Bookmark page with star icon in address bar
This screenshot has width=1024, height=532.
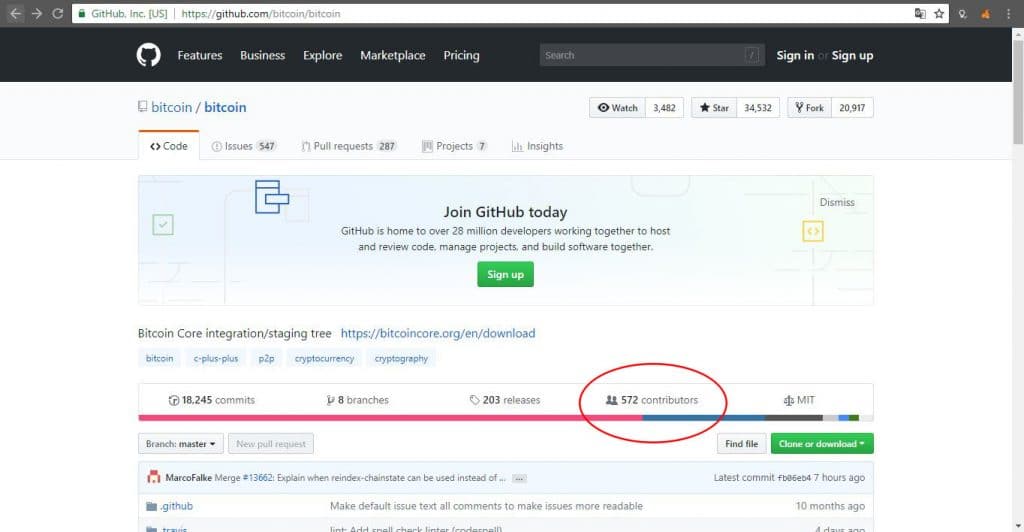tap(939, 14)
